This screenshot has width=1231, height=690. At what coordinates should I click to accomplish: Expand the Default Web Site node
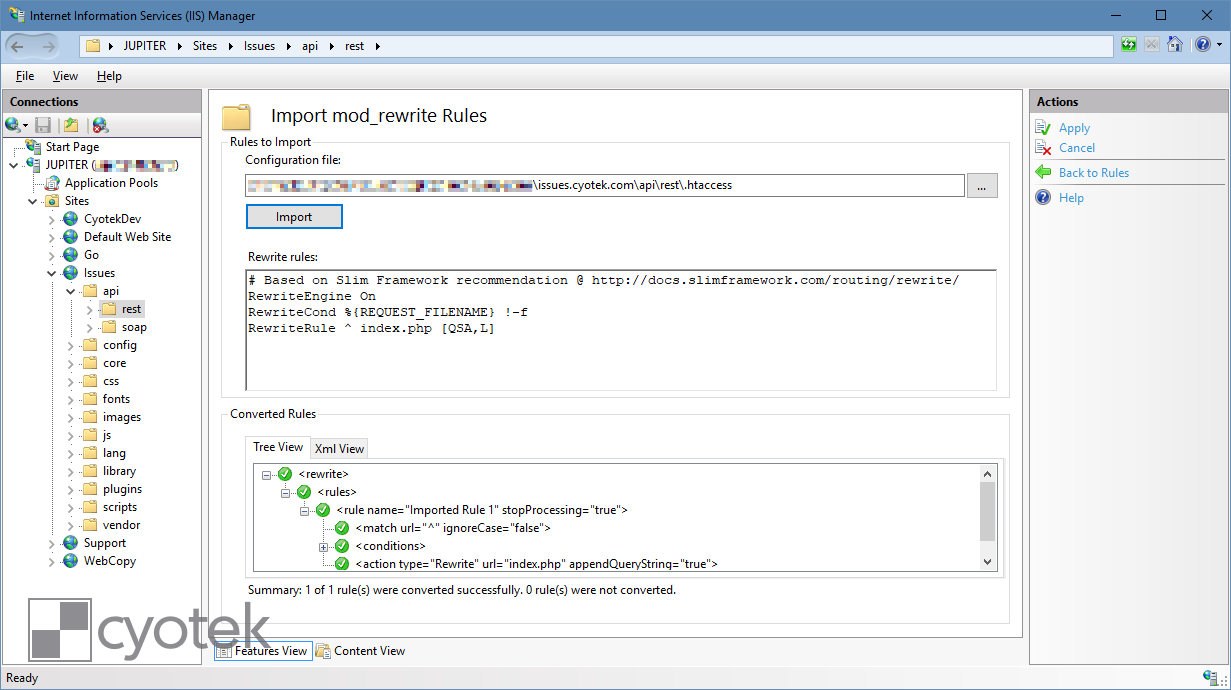point(52,237)
